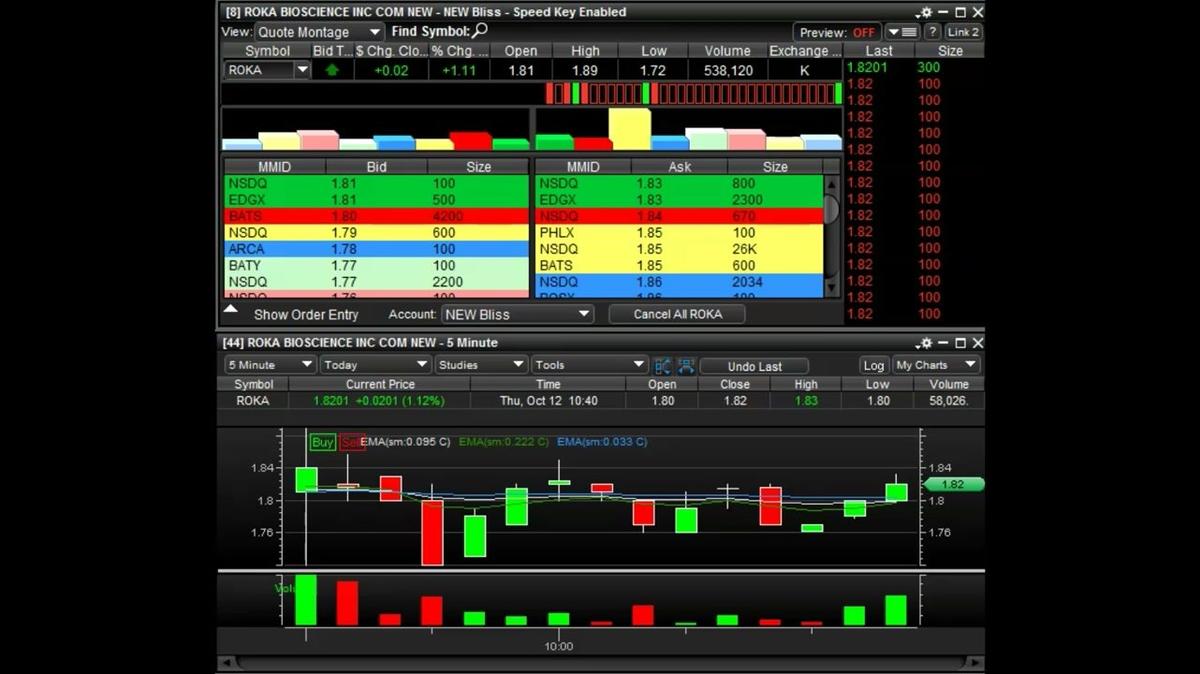Click the first chart crosshair tool icon

pos(663,366)
